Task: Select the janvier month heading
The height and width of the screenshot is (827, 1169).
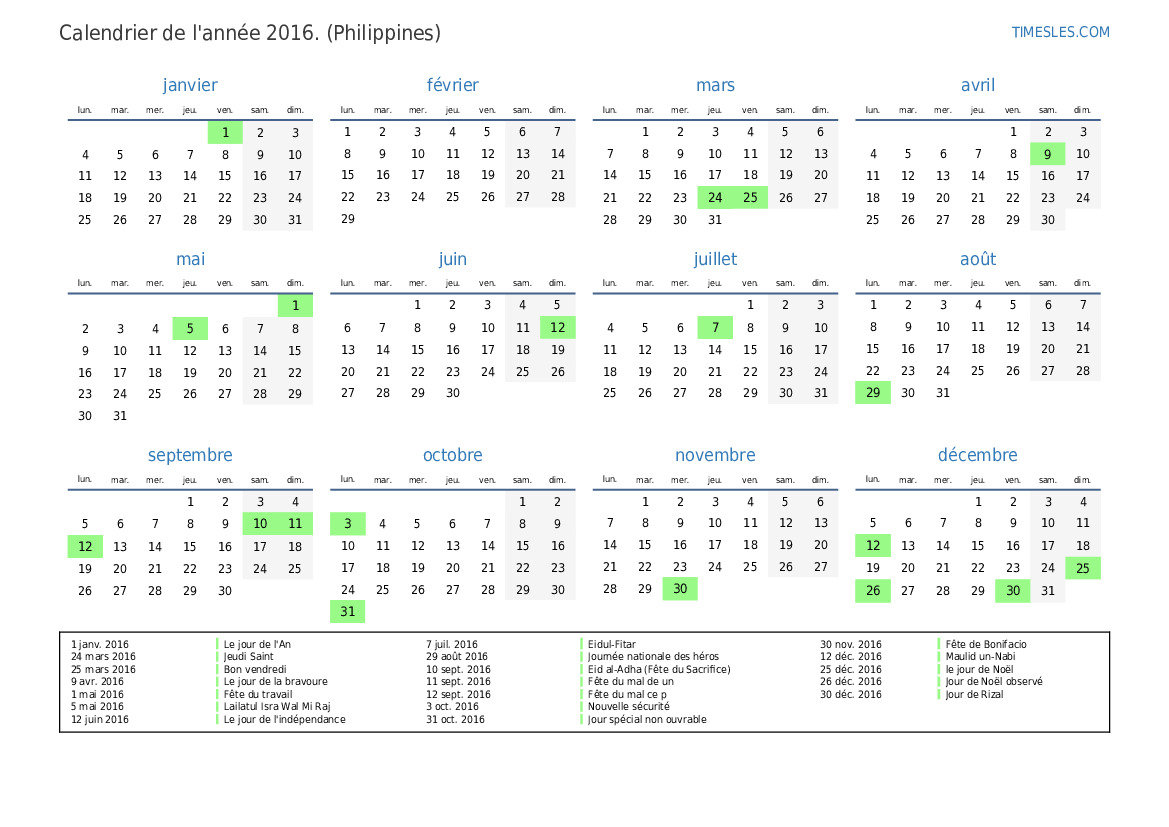Action: pyautogui.click(x=190, y=85)
